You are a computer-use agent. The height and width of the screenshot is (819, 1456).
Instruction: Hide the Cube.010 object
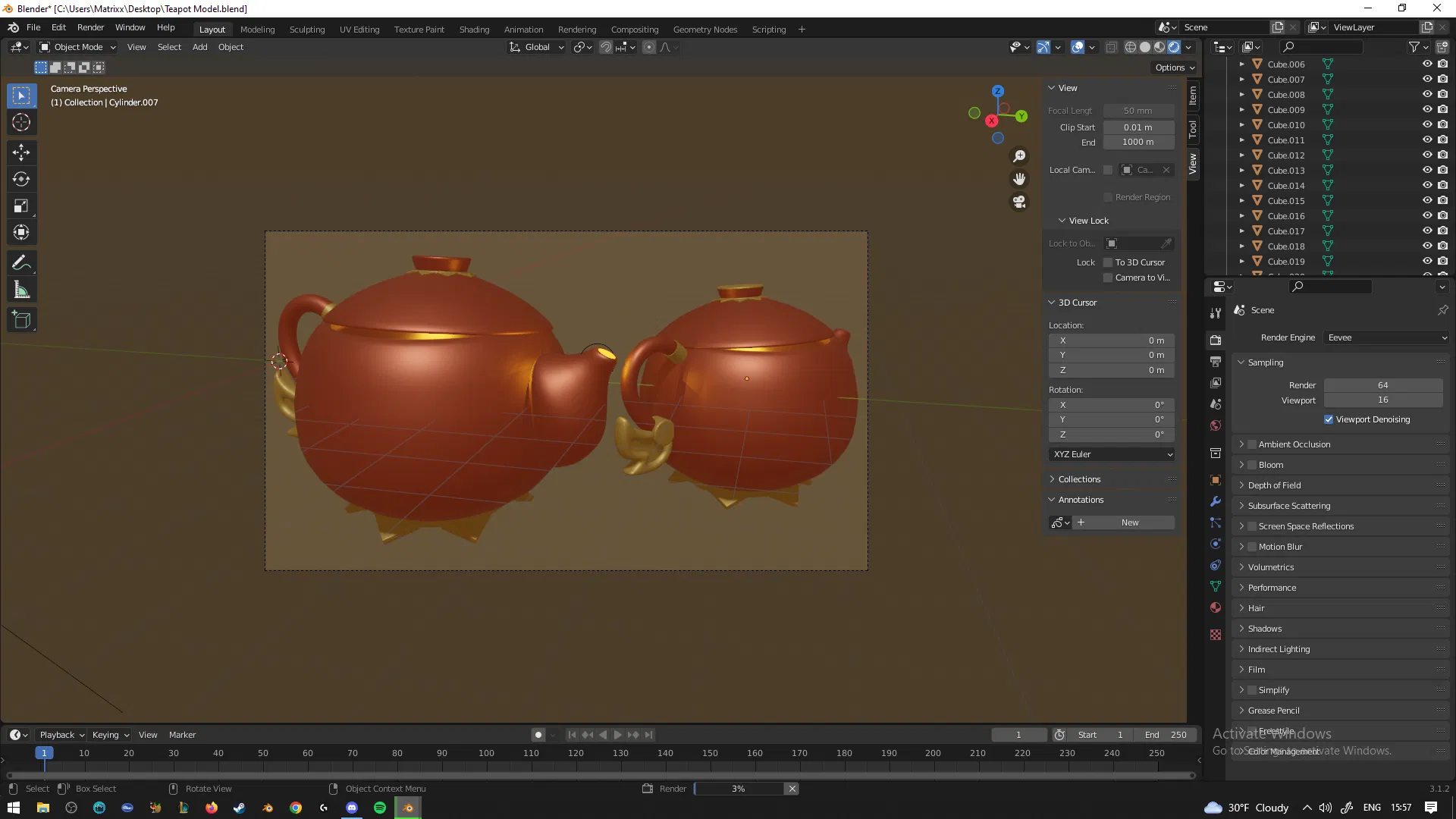(1427, 124)
